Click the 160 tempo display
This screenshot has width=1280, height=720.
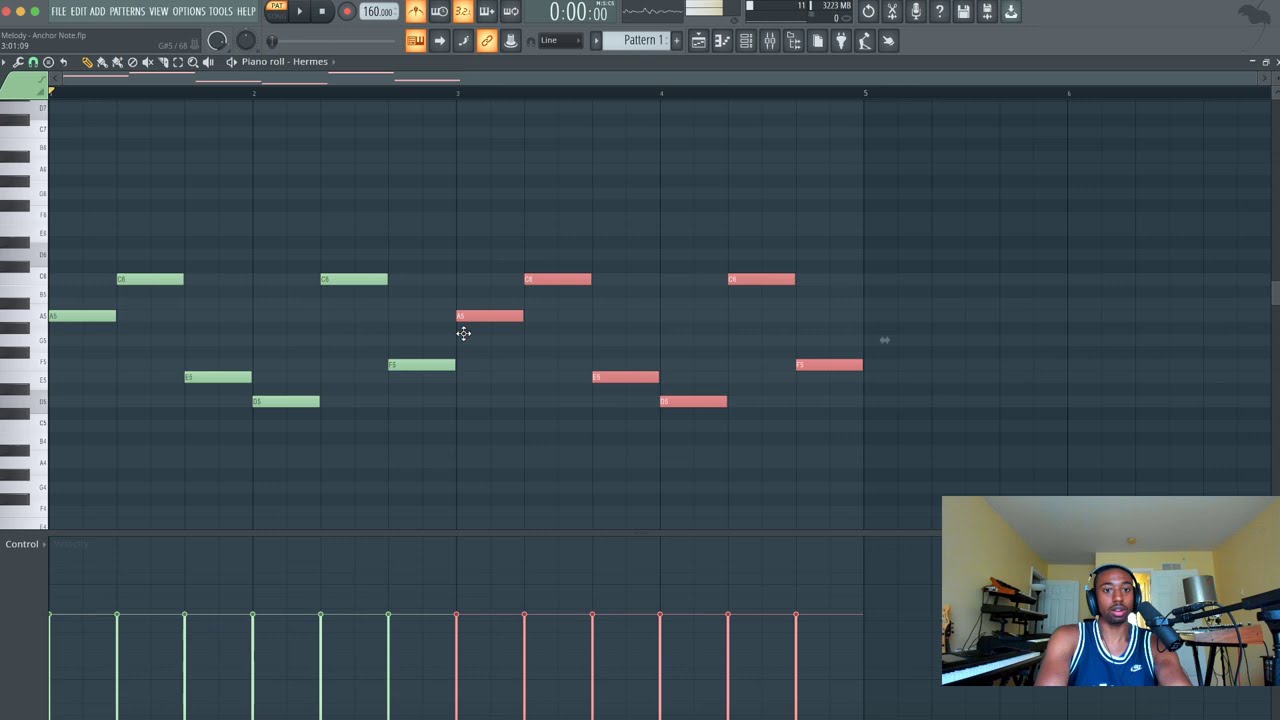(x=377, y=12)
